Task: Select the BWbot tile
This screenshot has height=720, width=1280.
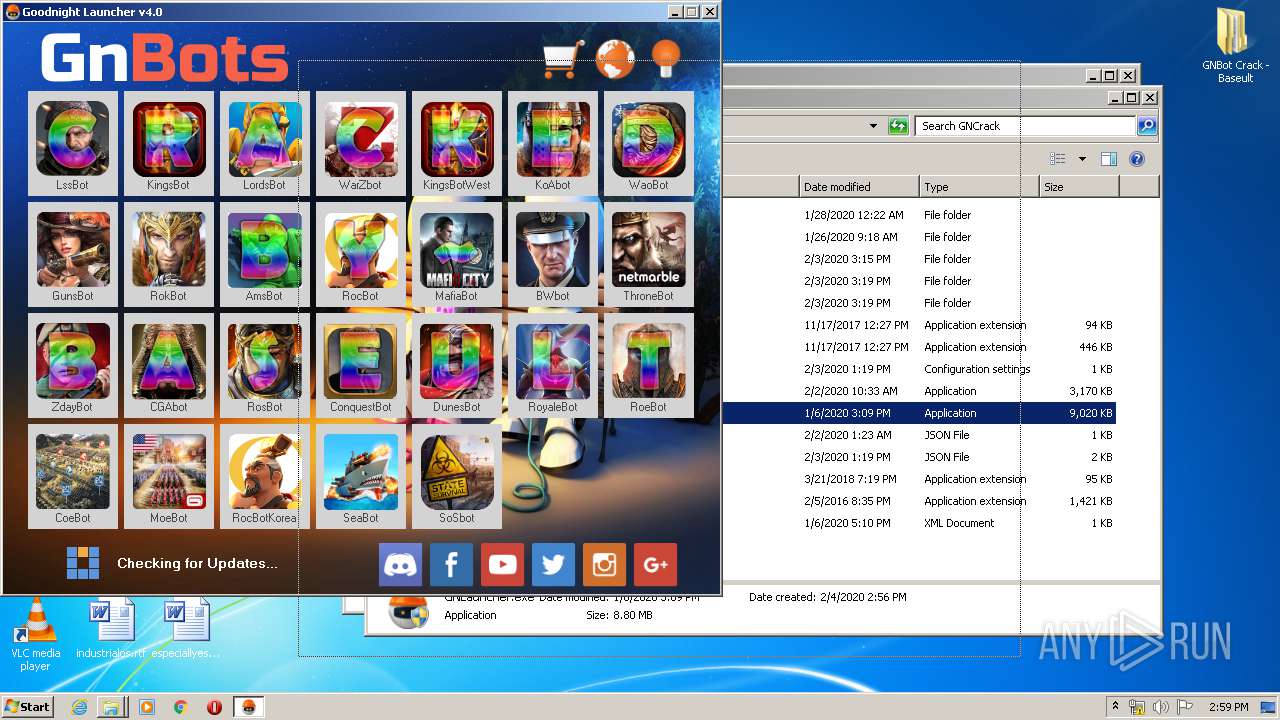Action: pos(553,254)
